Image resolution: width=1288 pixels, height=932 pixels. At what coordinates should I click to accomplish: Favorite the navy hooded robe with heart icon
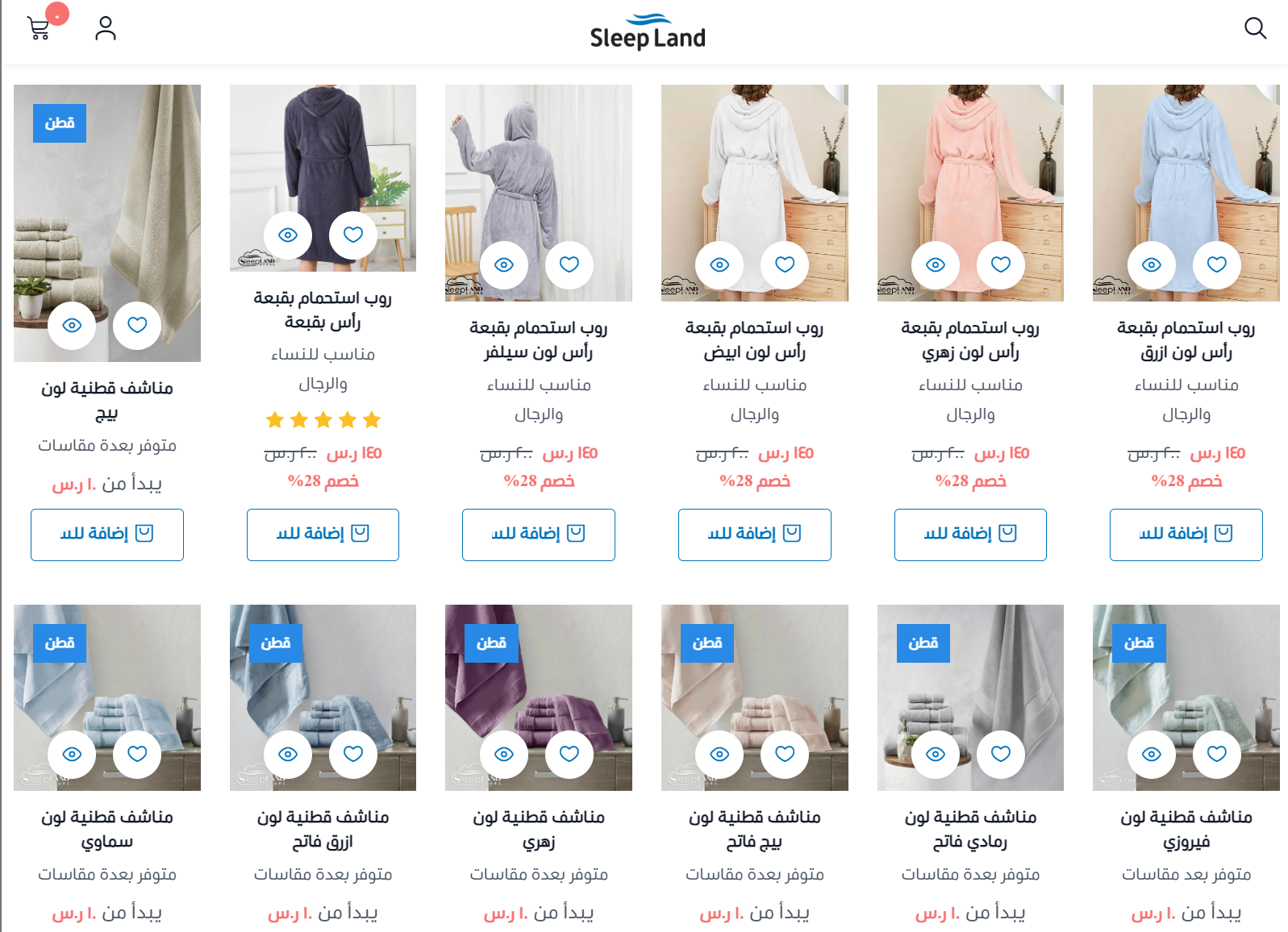pos(353,235)
